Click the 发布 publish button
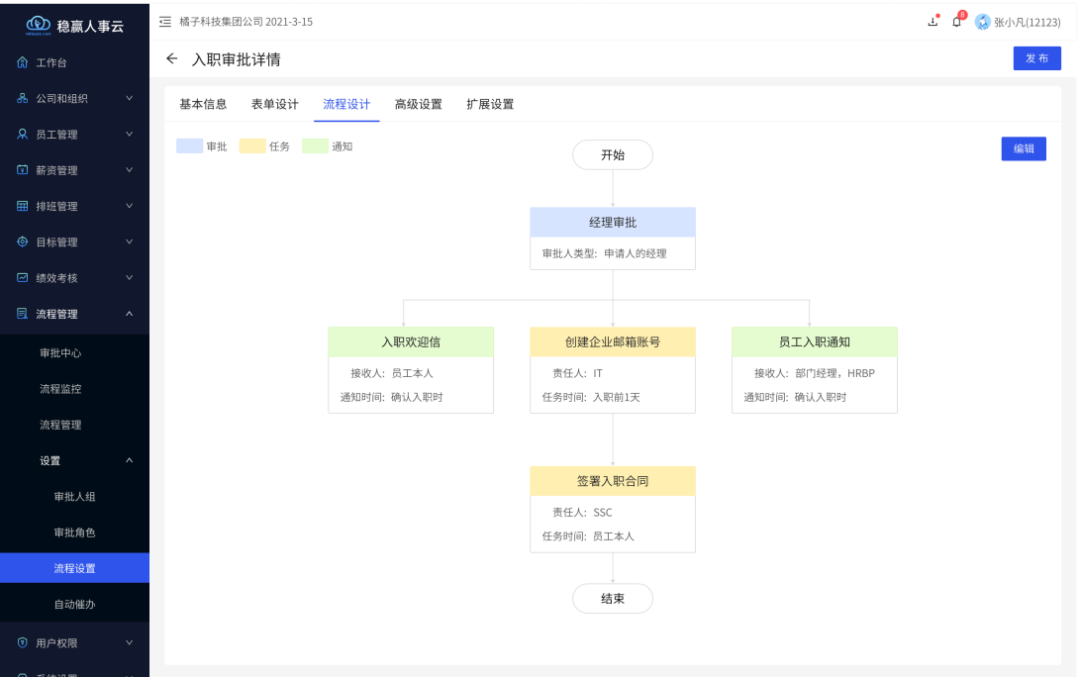The image size is (1080, 677). coord(1037,59)
